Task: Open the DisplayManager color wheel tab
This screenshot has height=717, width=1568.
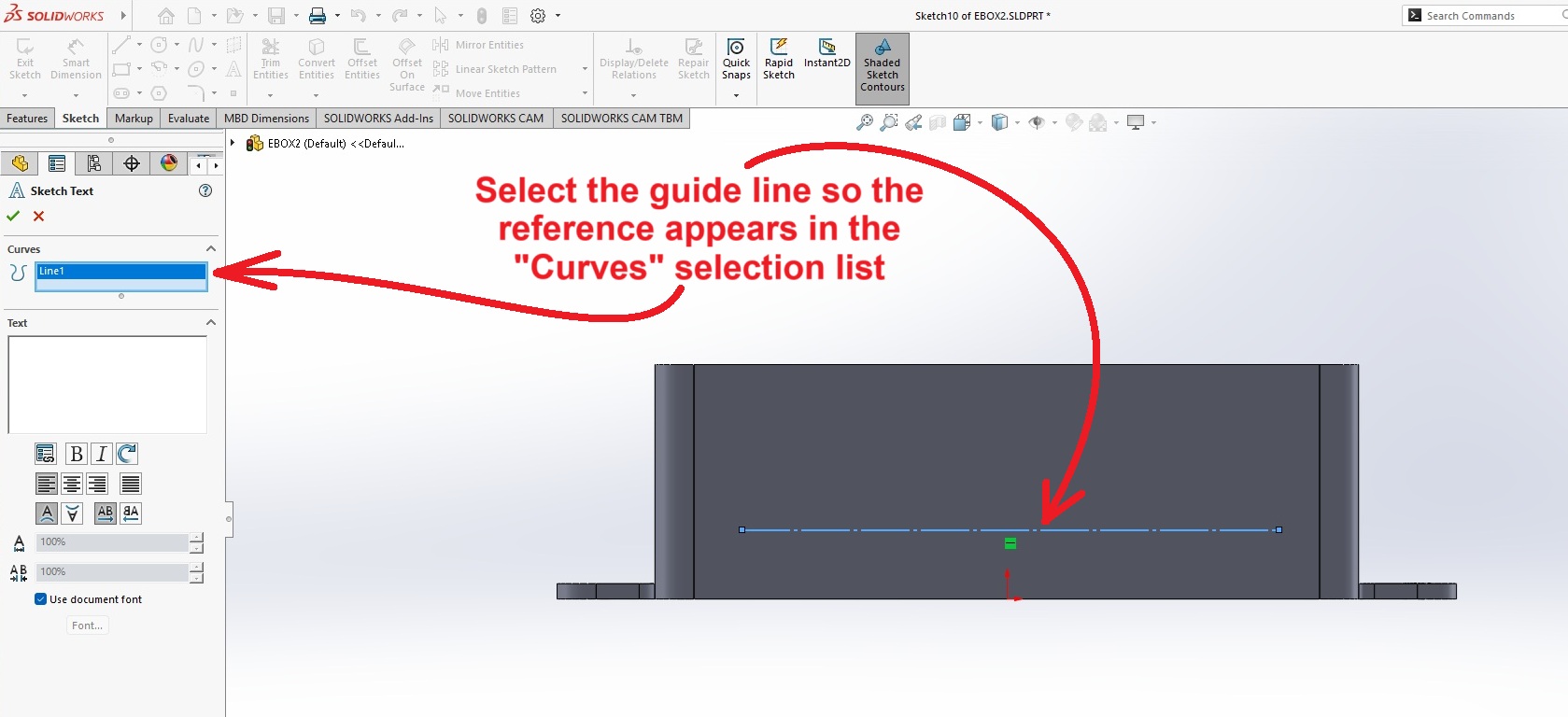Action: [169, 163]
